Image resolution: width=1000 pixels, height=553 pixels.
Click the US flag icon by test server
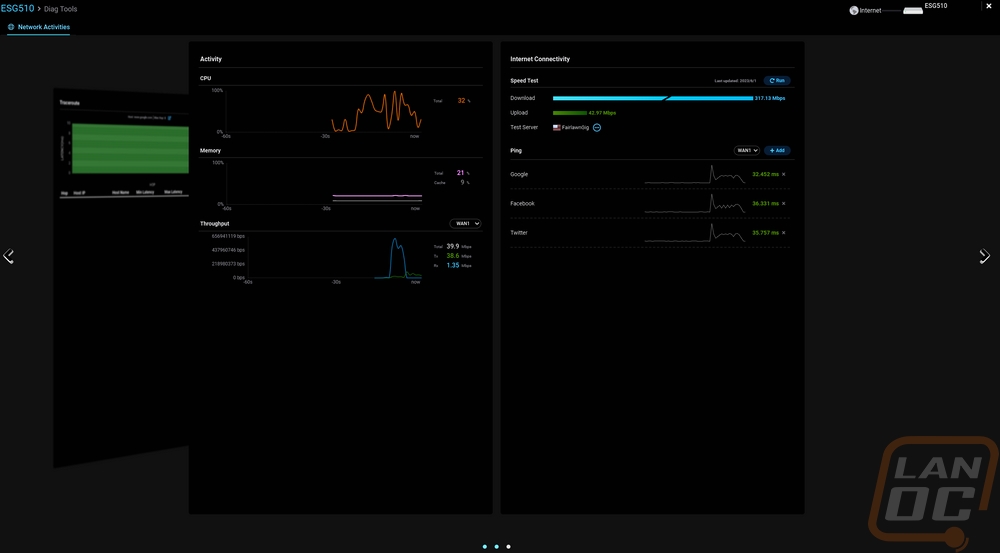[557, 128]
